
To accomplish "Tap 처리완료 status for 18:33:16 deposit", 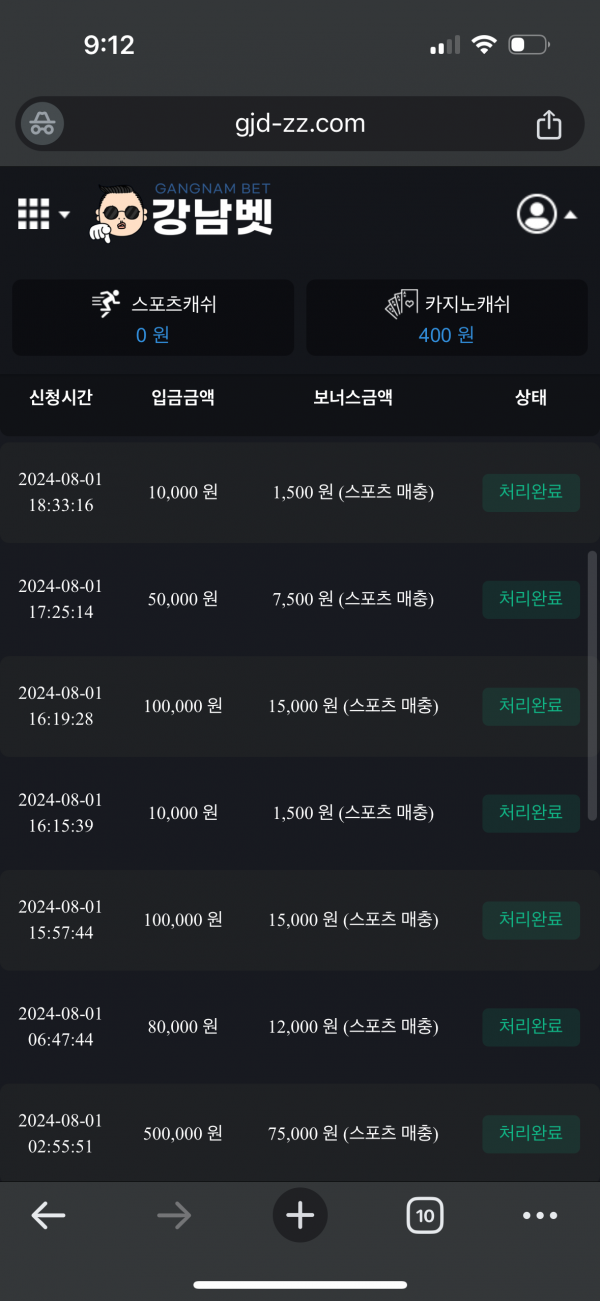I will (x=531, y=492).
